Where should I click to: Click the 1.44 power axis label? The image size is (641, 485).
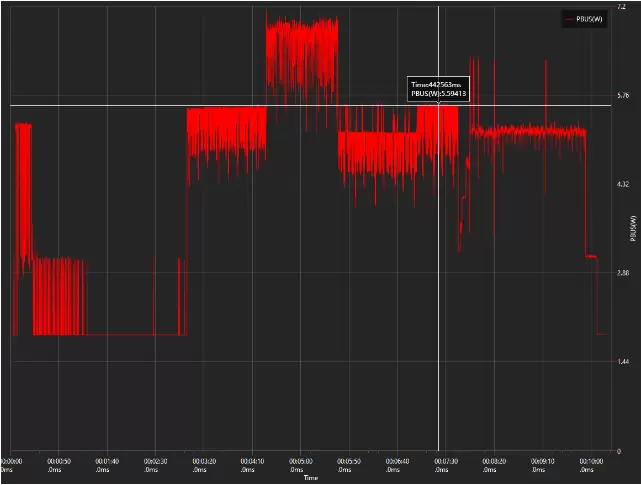point(623,362)
